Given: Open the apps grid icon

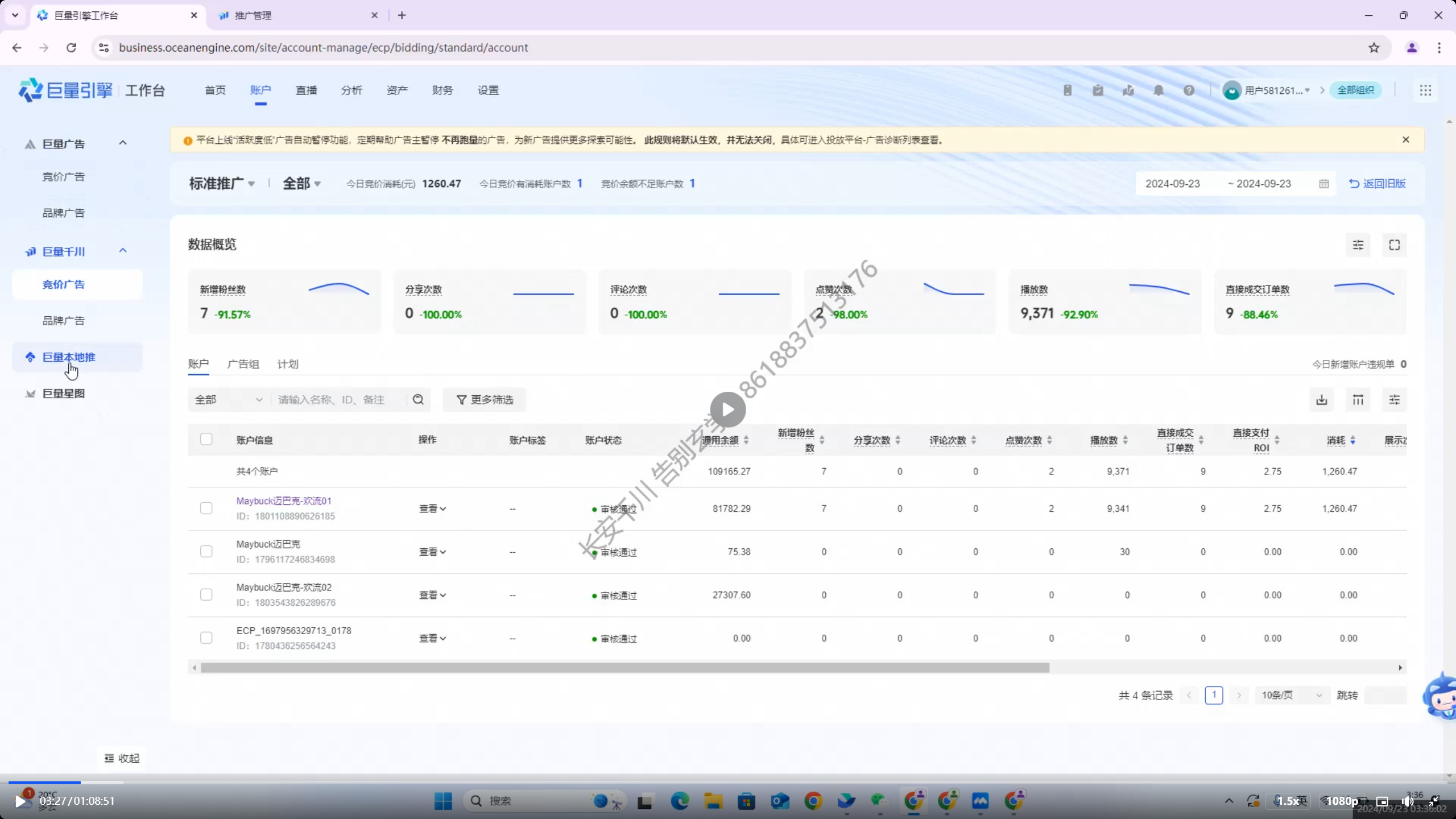Looking at the screenshot, I should pyautogui.click(x=1425, y=90).
